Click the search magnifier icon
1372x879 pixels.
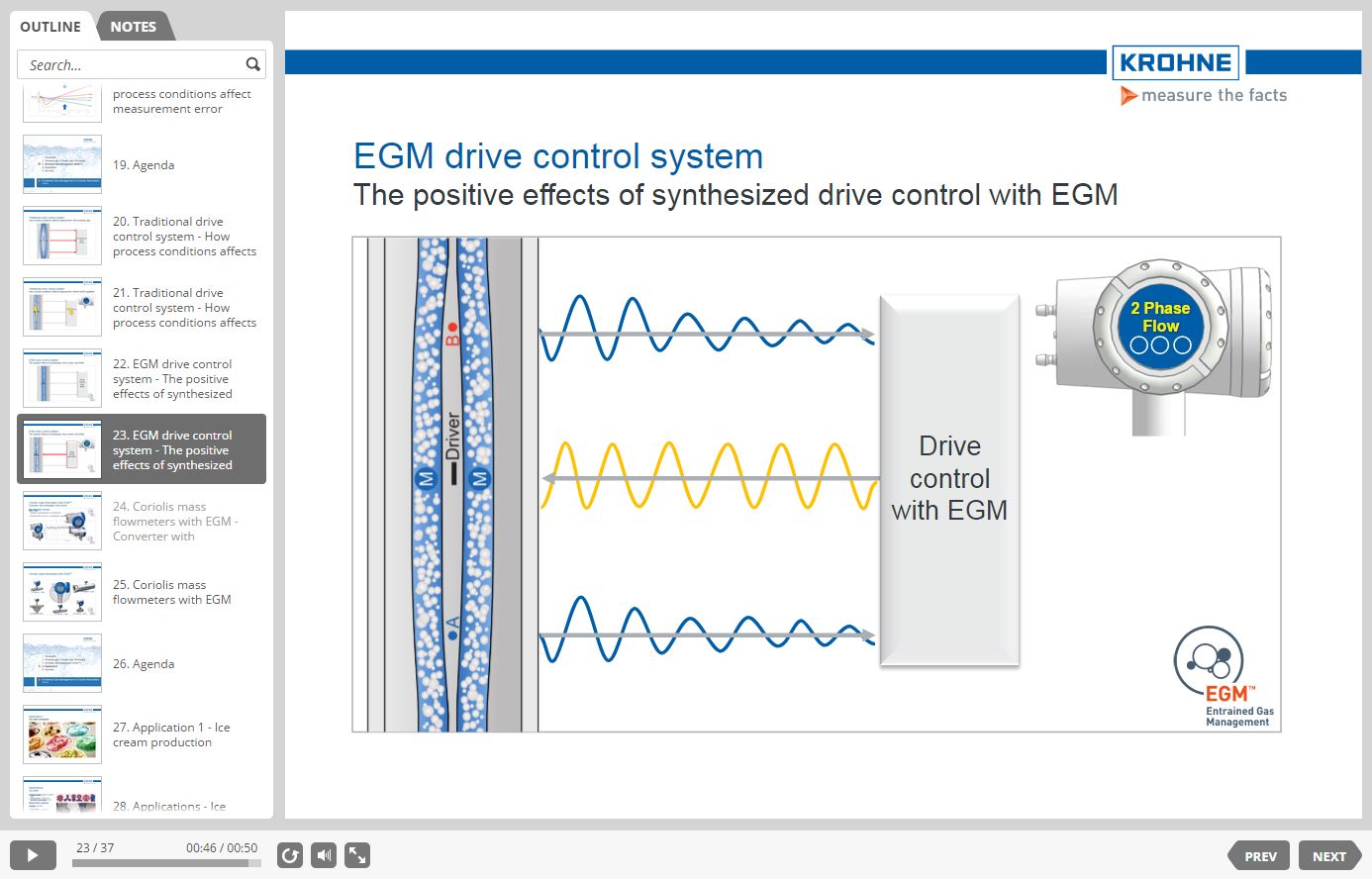[x=253, y=63]
